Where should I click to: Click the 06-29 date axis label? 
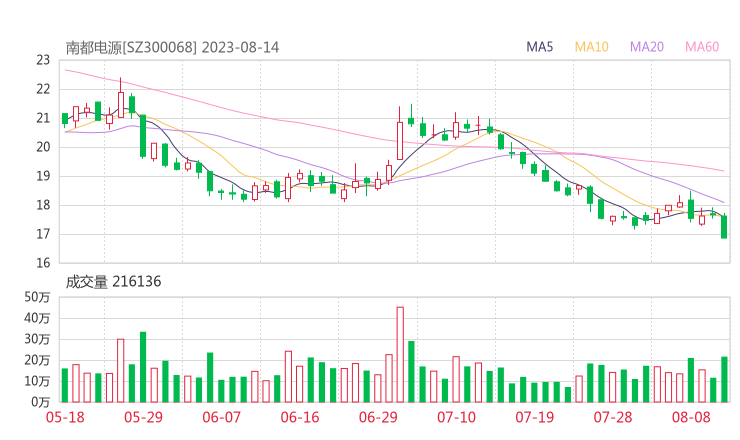coord(378,417)
